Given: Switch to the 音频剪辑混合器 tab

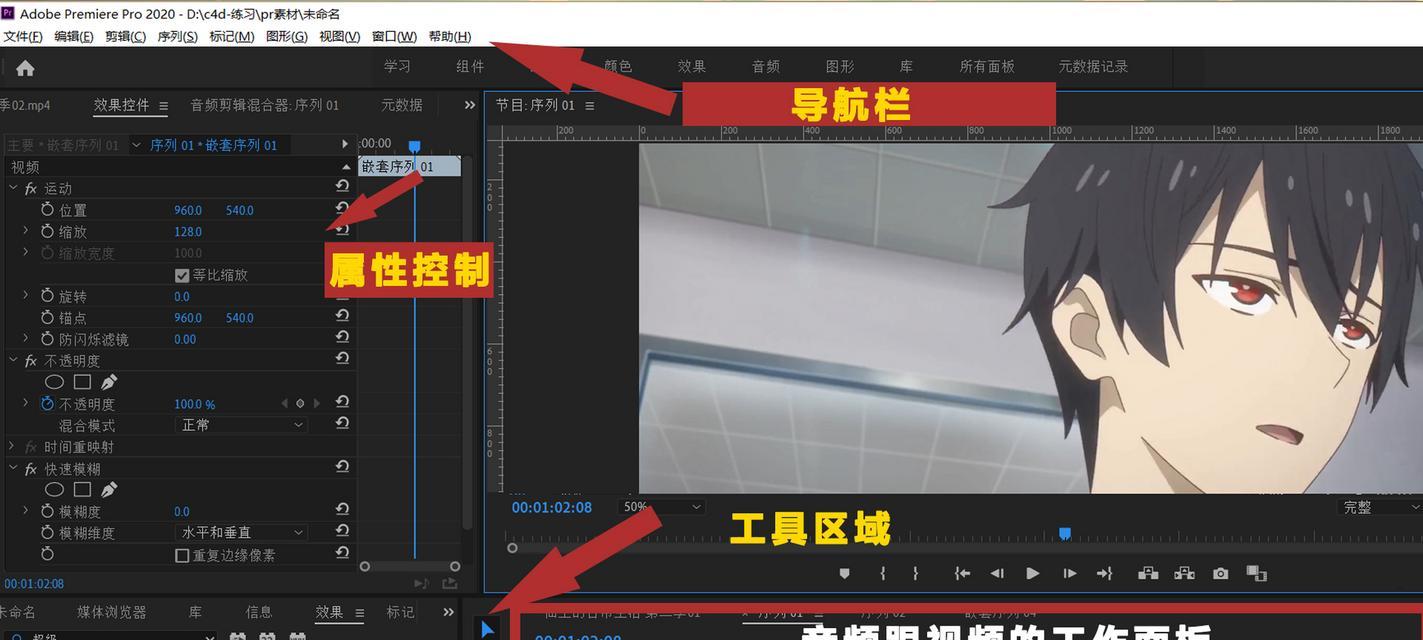Looking at the screenshot, I should 264,105.
